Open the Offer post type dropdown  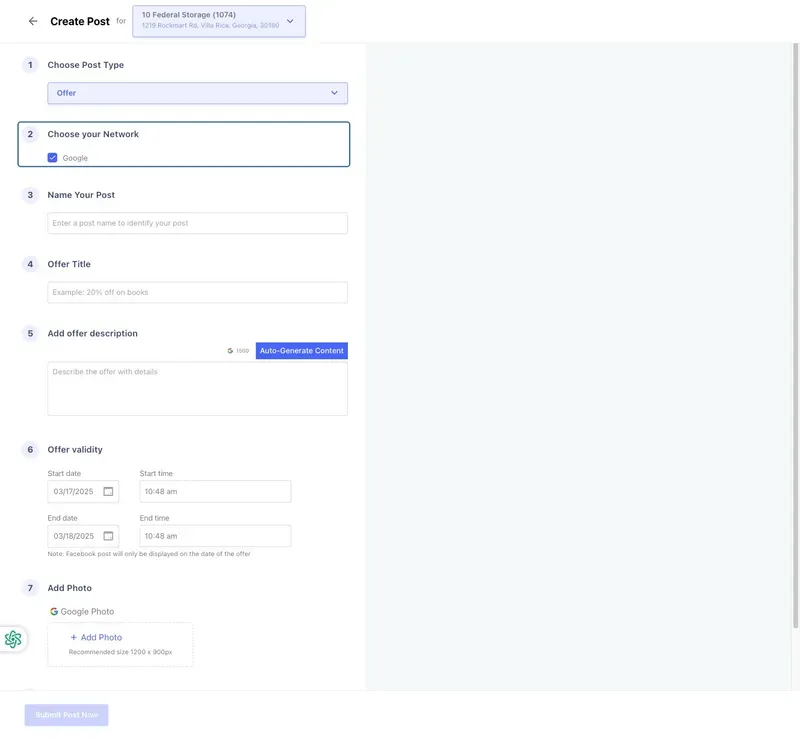click(197, 93)
